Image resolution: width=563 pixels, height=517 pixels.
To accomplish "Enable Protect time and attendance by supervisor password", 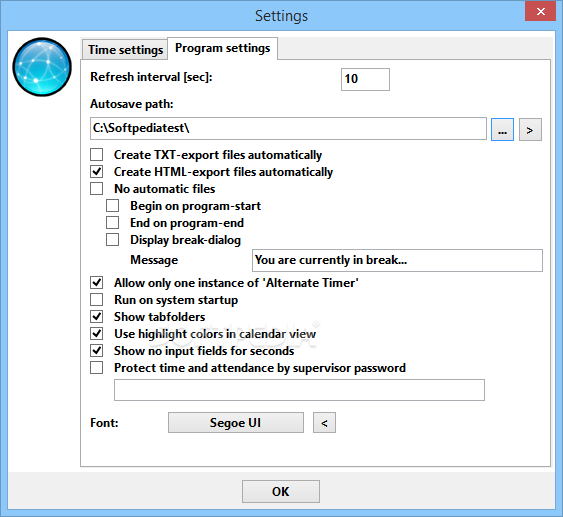I will [97, 368].
